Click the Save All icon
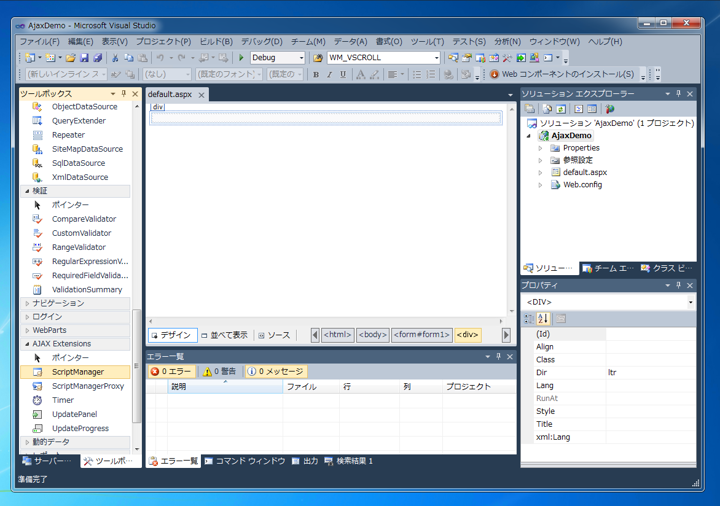 coord(97,58)
